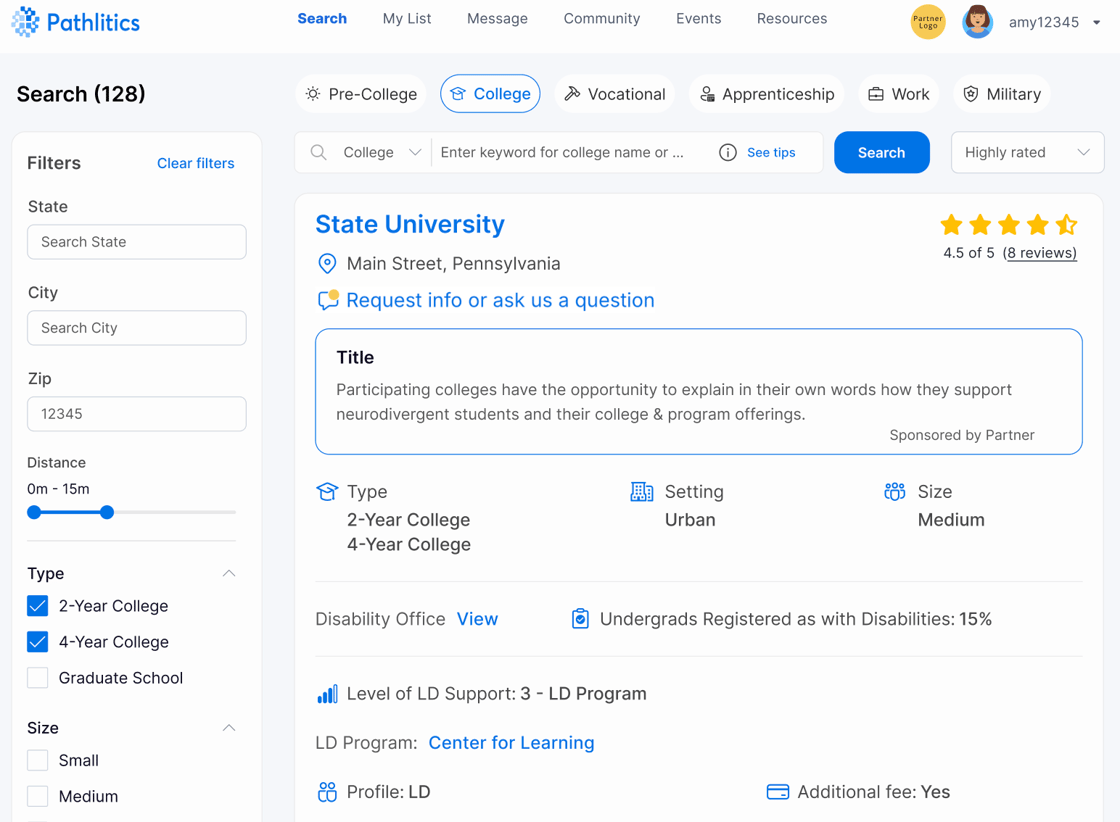
Task: Click the info icon beside See tips
Action: point(728,153)
